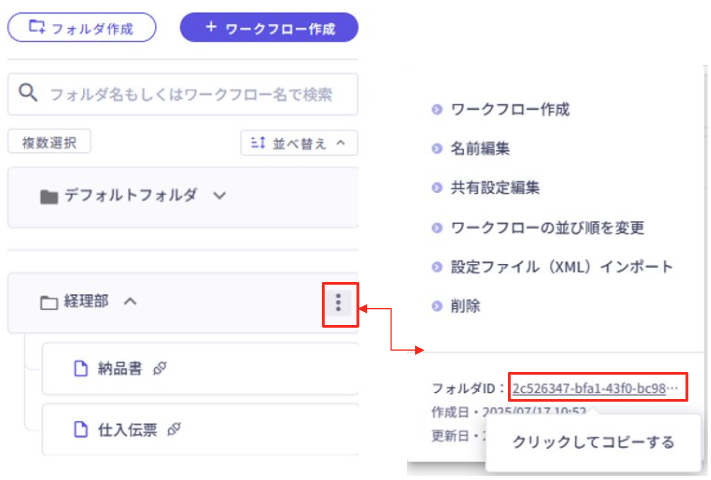Click the share link icon beside 仕入伝票
Viewport: 711px width, 480px height.
pyautogui.click(x=174, y=430)
